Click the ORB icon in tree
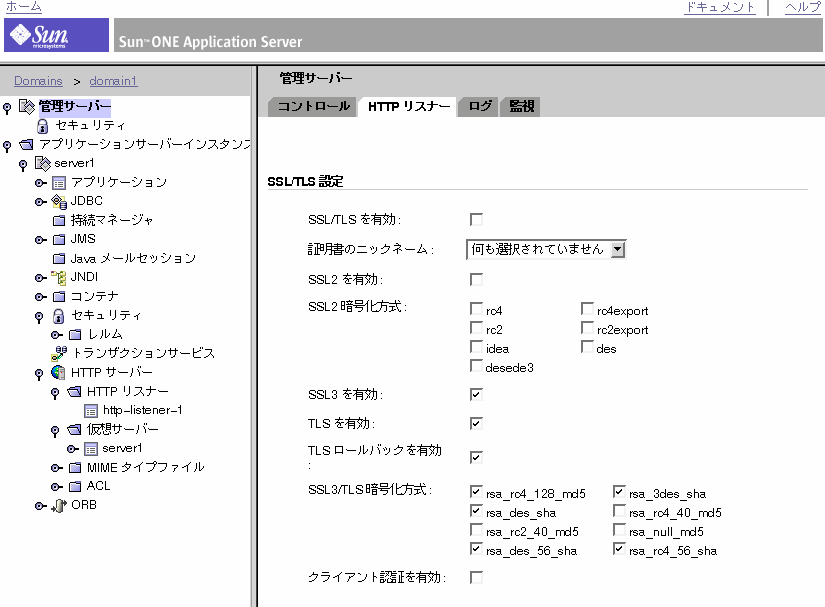Screen dimensions: 825x607 pos(59,505)
